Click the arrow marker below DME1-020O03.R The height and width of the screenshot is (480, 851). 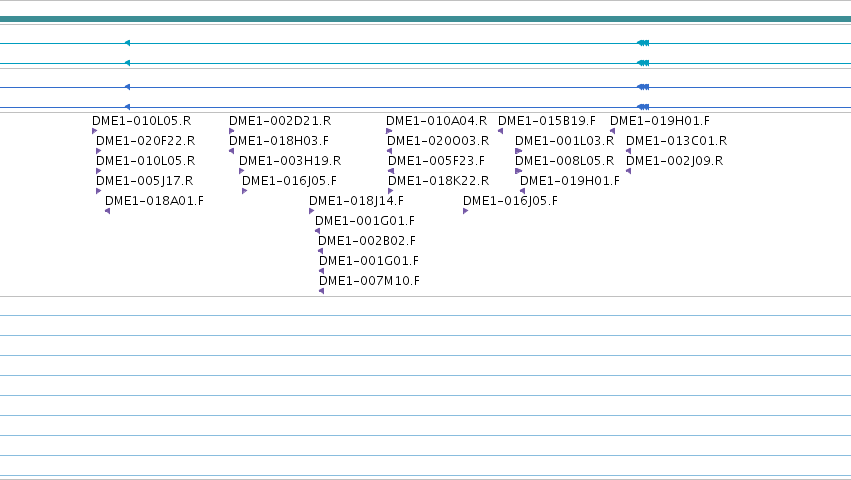point(390,151)
